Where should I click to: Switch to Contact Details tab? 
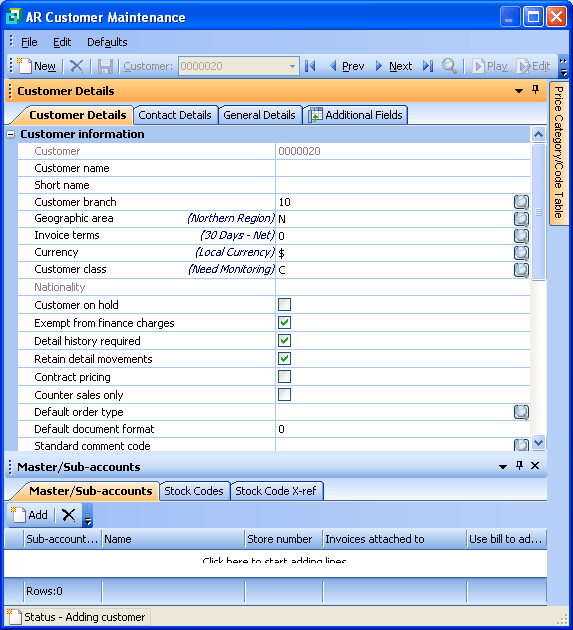175,115
